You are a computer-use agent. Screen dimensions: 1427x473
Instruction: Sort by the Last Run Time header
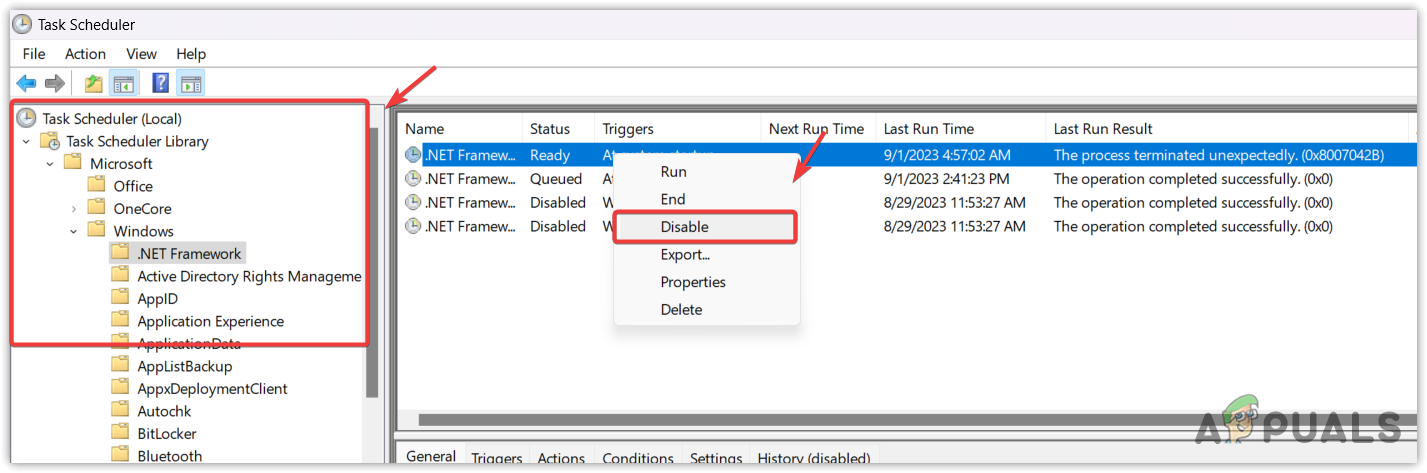tap(961, 129)
